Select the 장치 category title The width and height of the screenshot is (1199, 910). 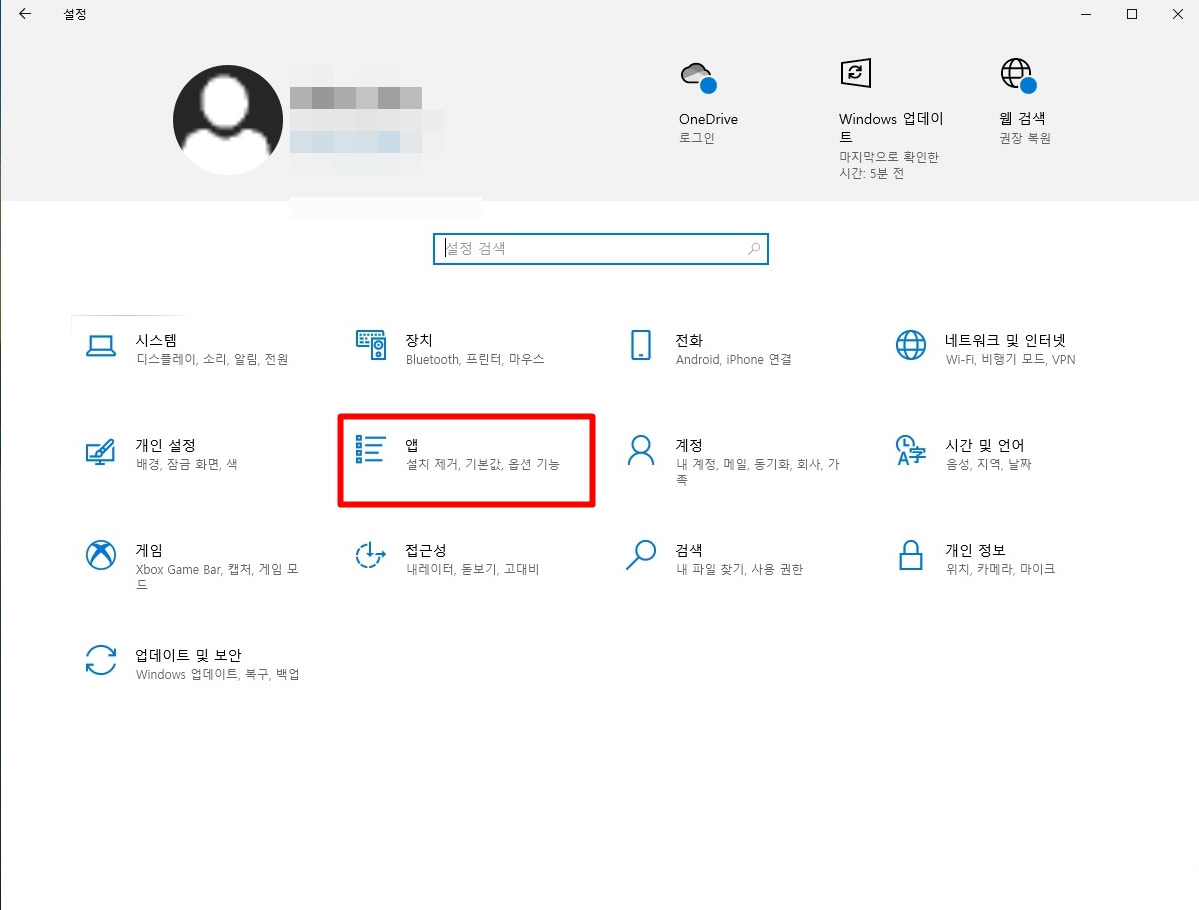click(x=419, y=340)
